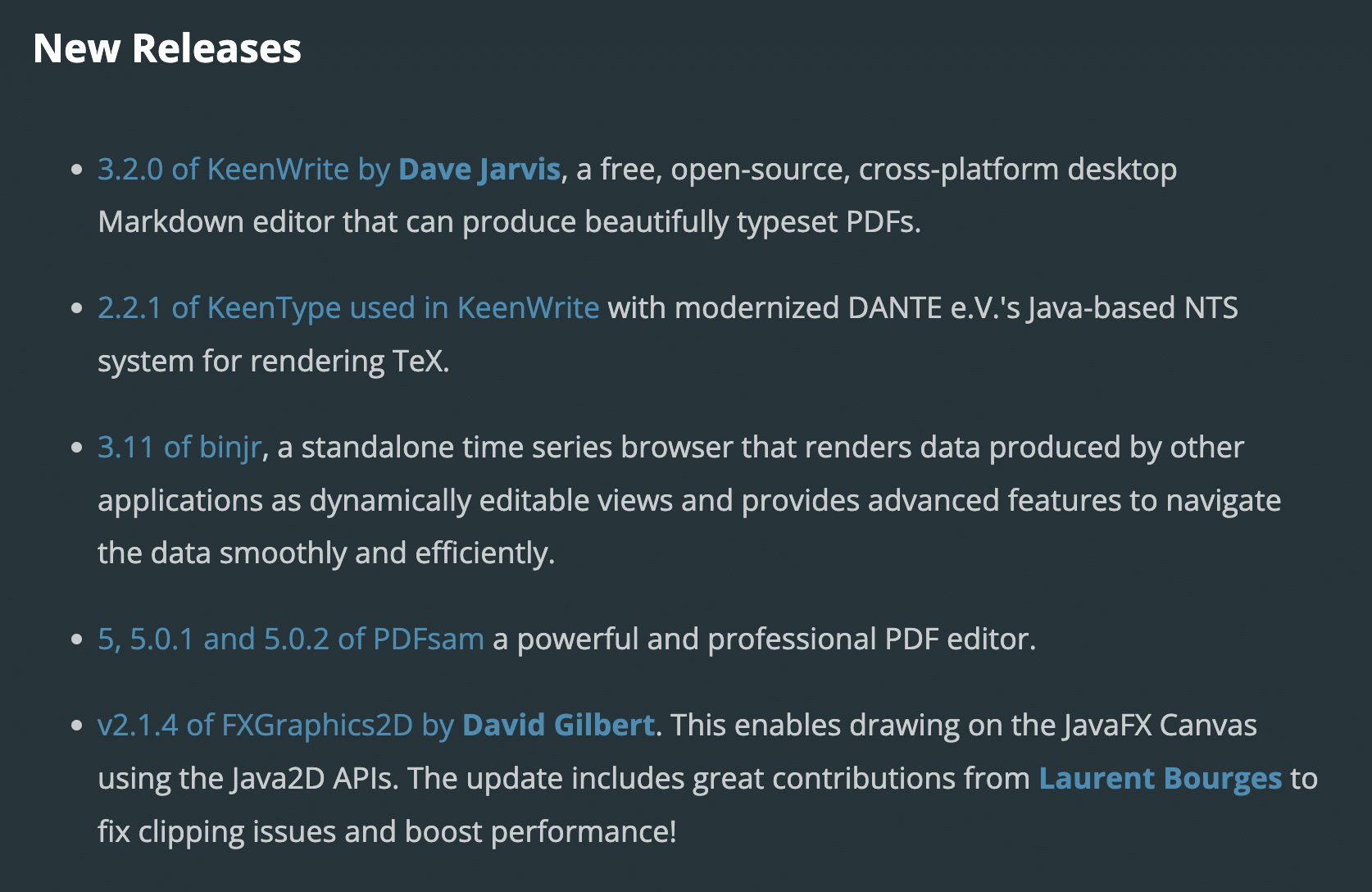Click the New Releases heading
The image size is (1372, 892).
167,48
